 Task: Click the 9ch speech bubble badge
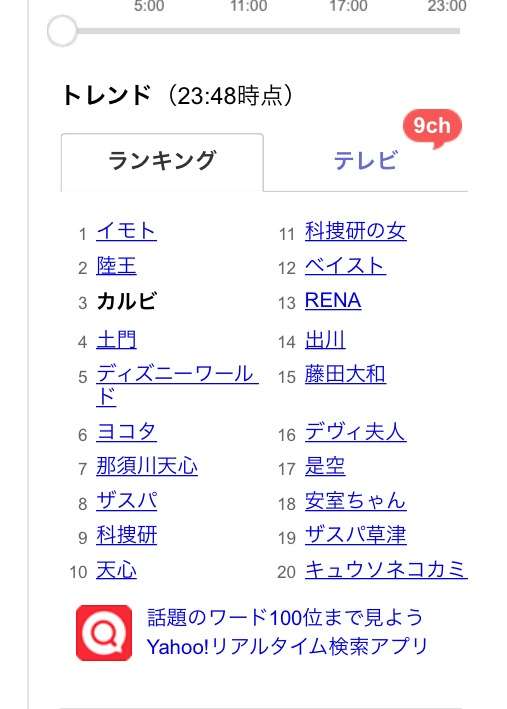[x=432, y=128]
